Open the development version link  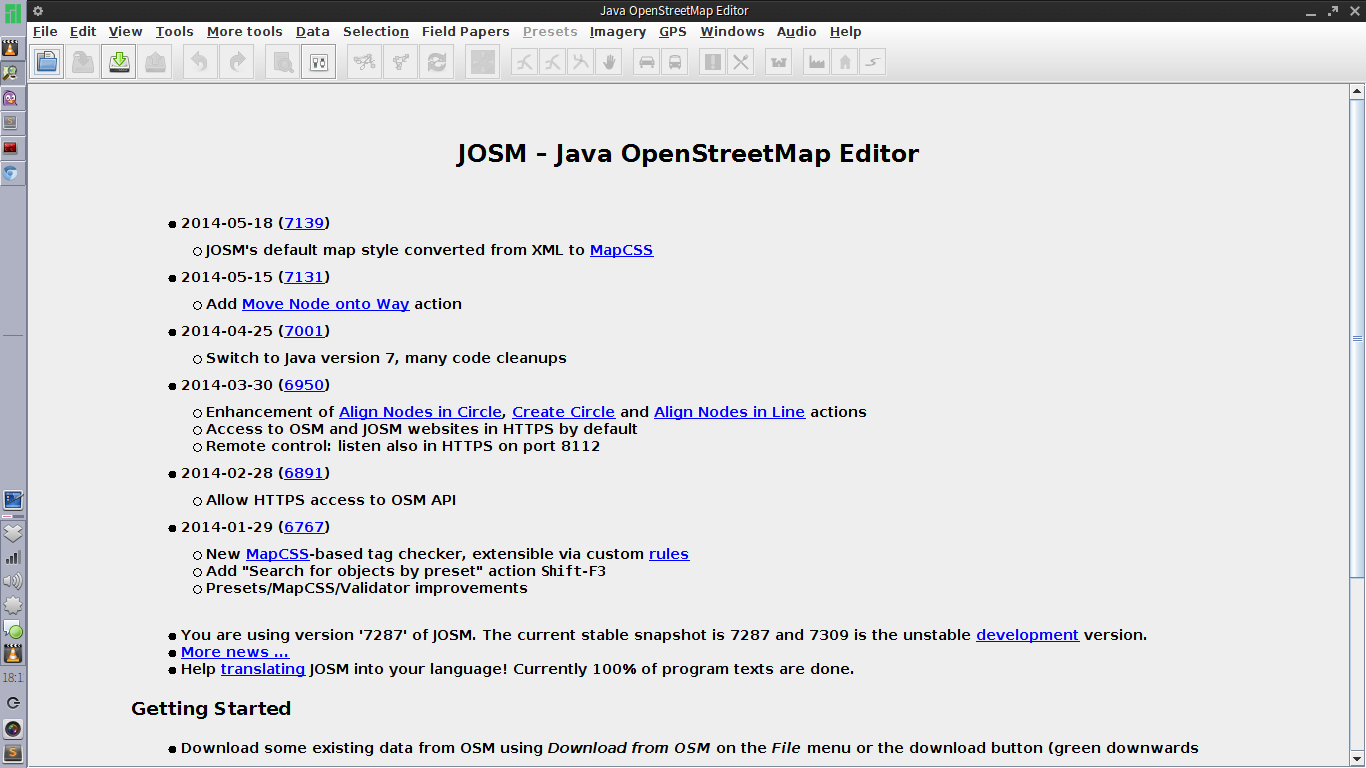pyautogui.click(x=1027, y=635)
